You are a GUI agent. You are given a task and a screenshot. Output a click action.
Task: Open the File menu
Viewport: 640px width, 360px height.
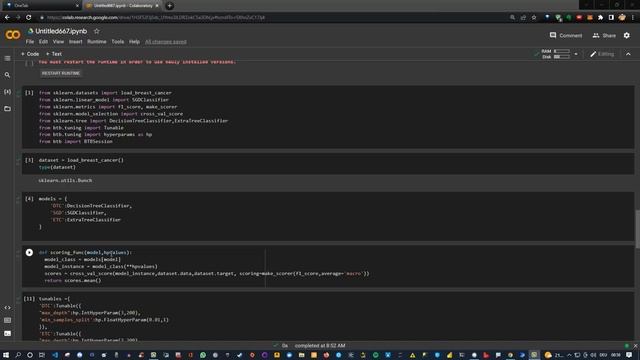[30, 42]
